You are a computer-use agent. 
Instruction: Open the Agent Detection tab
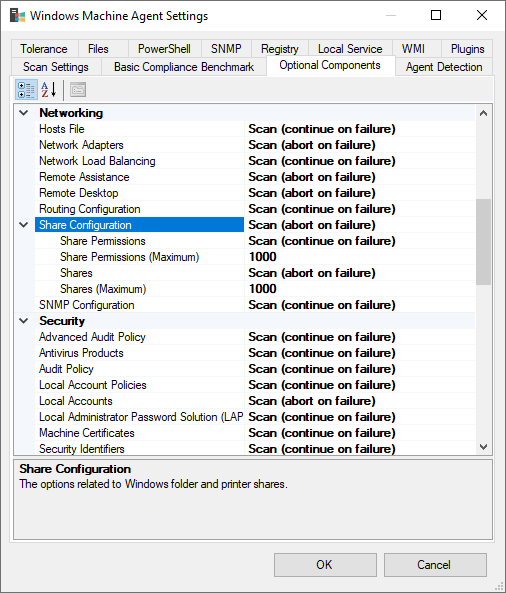click(444, 67)
